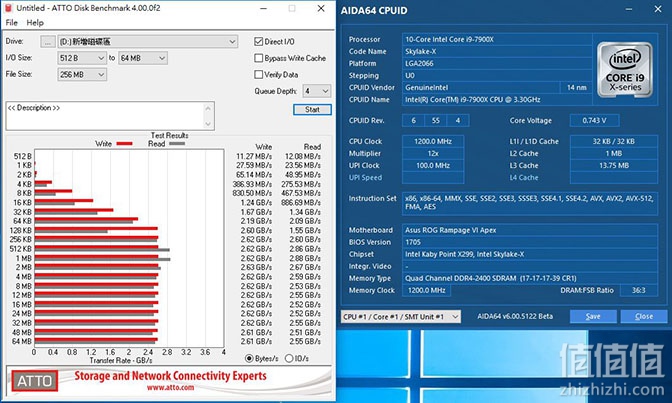The width and height of the screenshot is (672, 403).
Task: Click the ATTO logo in the banner
Action: click(35, 381)
